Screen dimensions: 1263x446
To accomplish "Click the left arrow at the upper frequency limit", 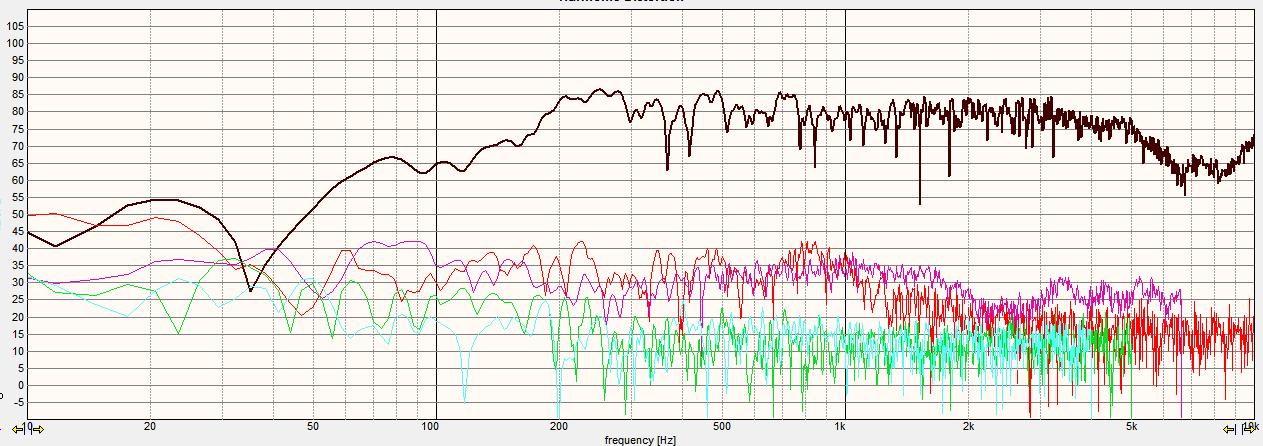I will [x=1228, y=429].
